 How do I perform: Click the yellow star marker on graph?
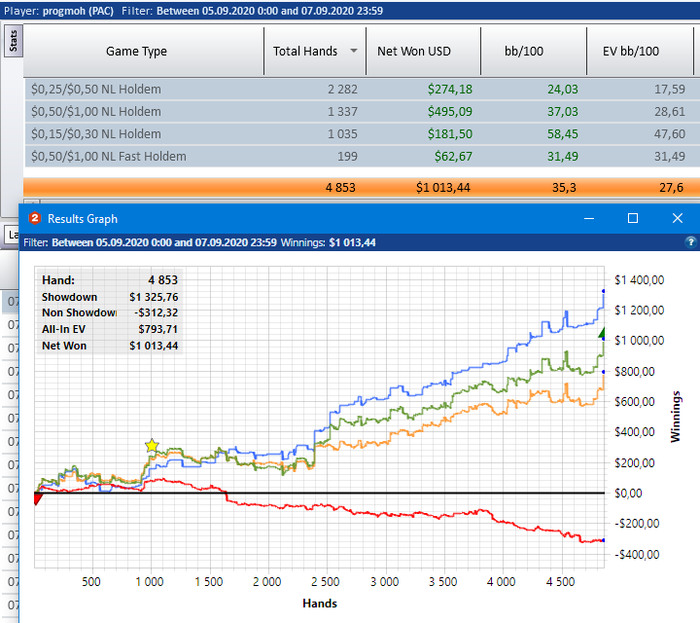point(152,445)
